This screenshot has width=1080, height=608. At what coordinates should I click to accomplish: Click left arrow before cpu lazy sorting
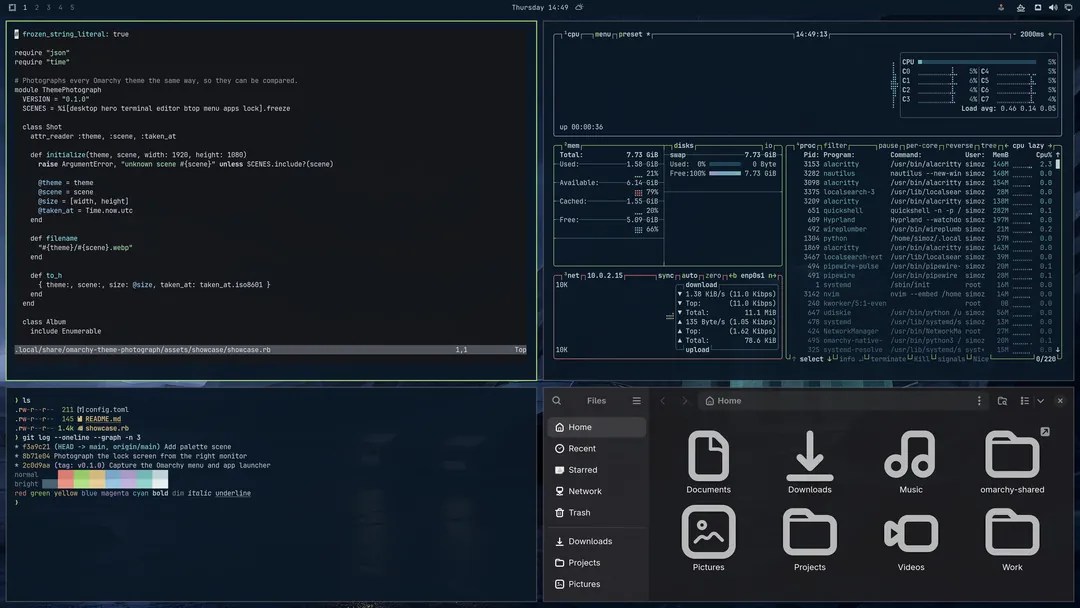click(1006, 146)
